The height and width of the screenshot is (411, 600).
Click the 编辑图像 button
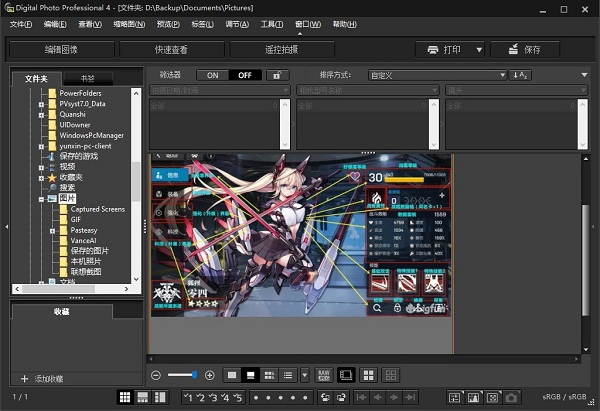coord(60,49)
